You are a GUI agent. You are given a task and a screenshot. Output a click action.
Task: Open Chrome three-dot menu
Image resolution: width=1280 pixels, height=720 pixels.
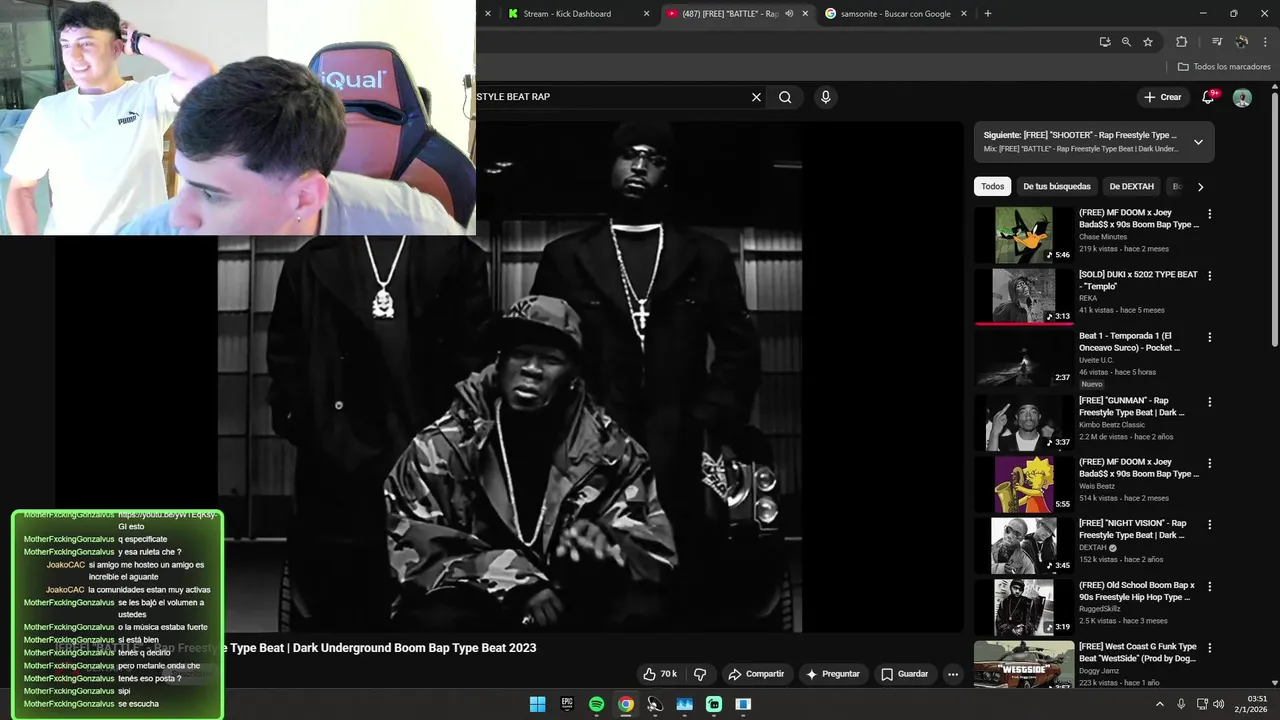pos(1264,42)
